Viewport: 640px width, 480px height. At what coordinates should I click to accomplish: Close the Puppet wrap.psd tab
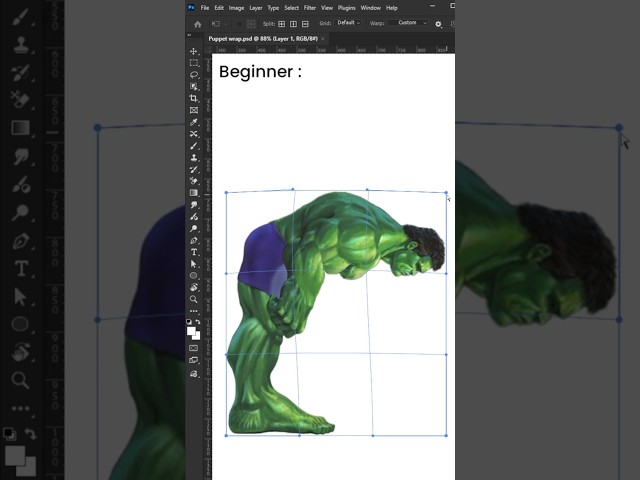point(323,39)
